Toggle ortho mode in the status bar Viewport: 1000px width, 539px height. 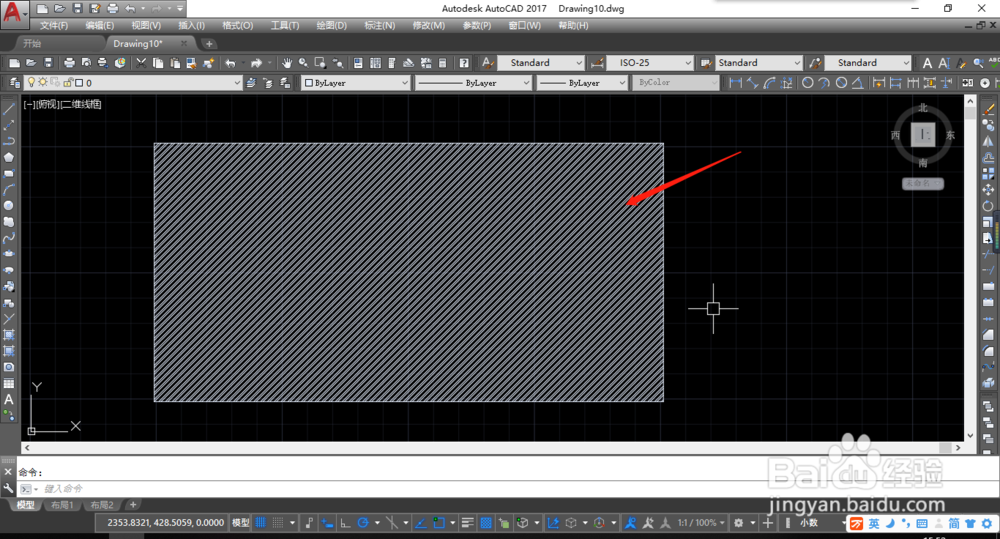pos(345,522)
